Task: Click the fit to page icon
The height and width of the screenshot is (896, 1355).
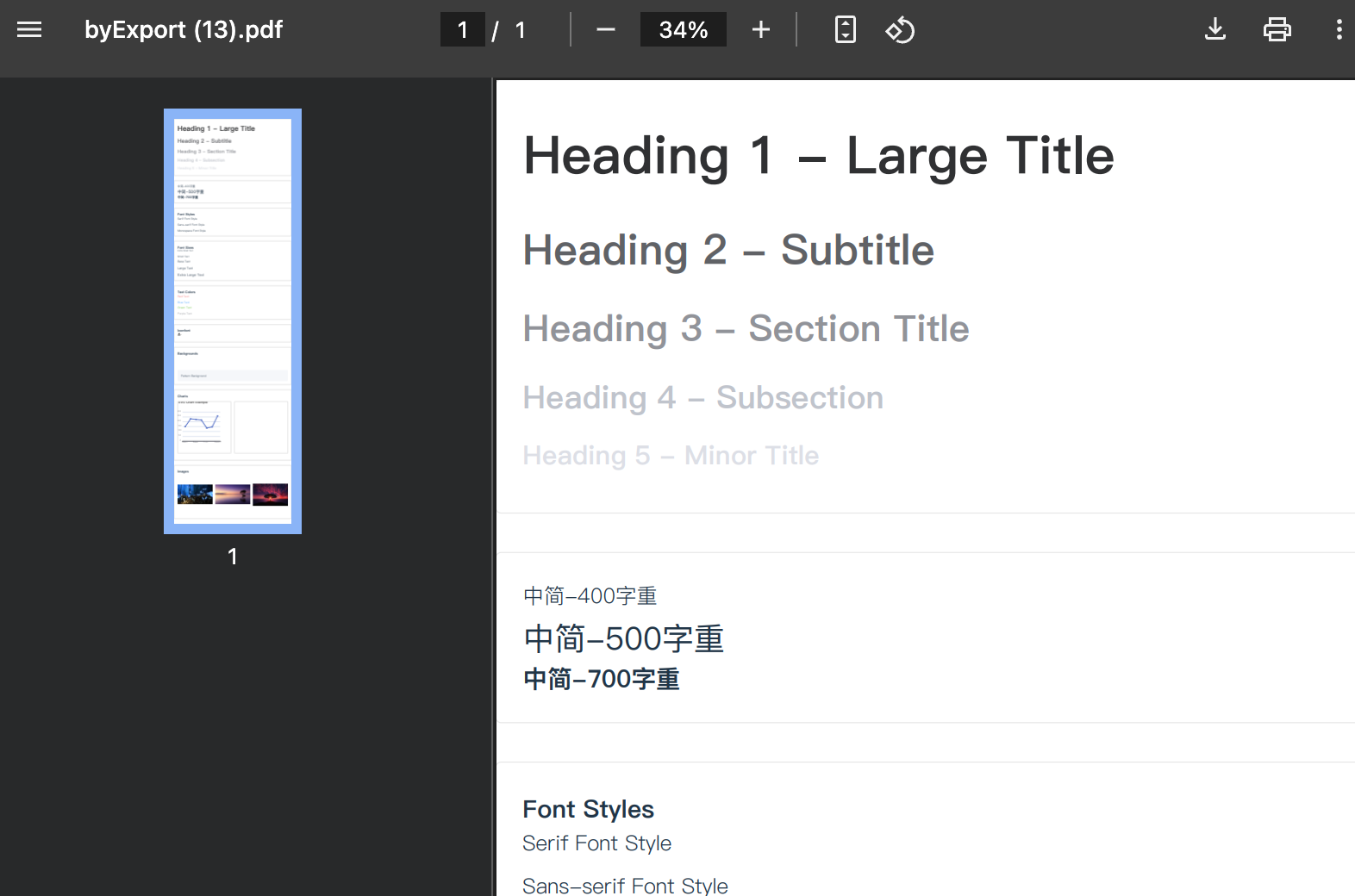Action: (846, 30)
